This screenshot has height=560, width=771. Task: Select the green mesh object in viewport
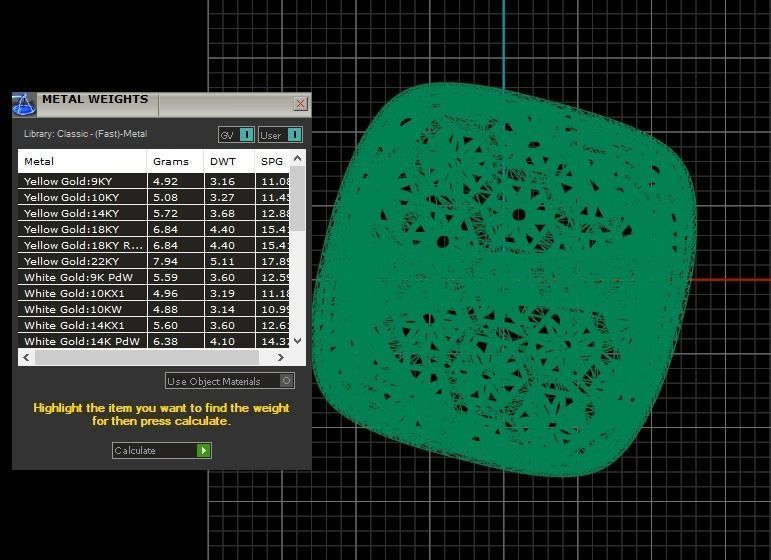[x=504, y=280]
